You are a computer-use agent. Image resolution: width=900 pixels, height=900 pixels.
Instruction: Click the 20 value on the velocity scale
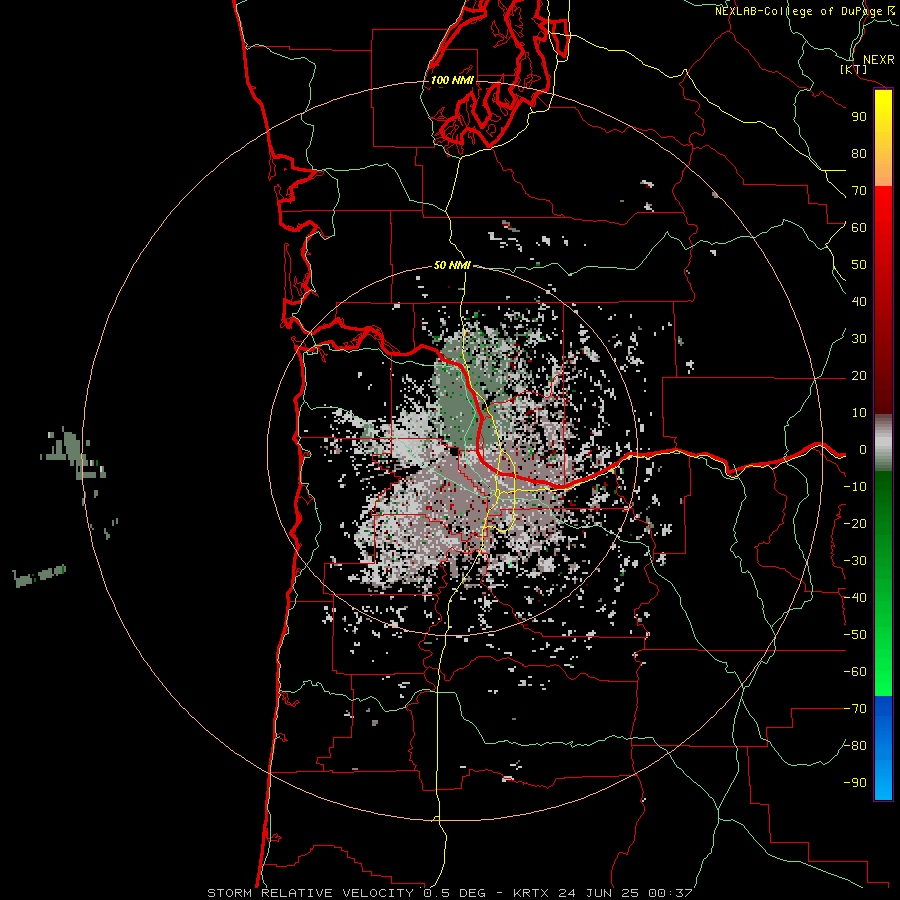pos(859,376)
